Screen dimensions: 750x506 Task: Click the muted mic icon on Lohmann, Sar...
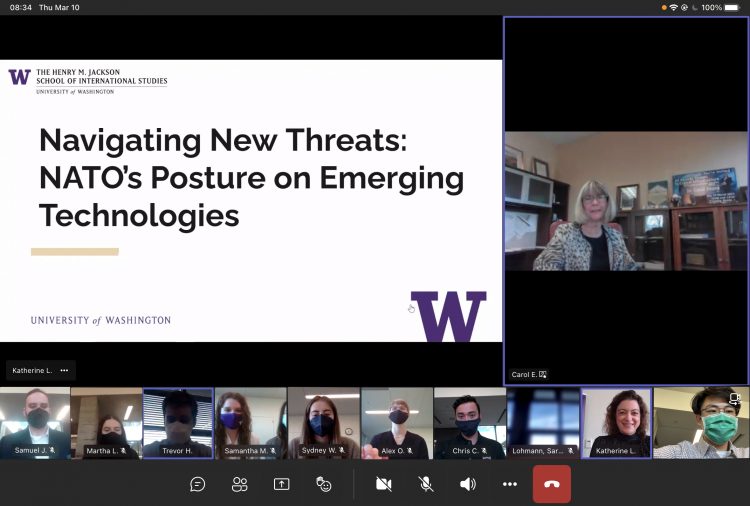point(570,451)
